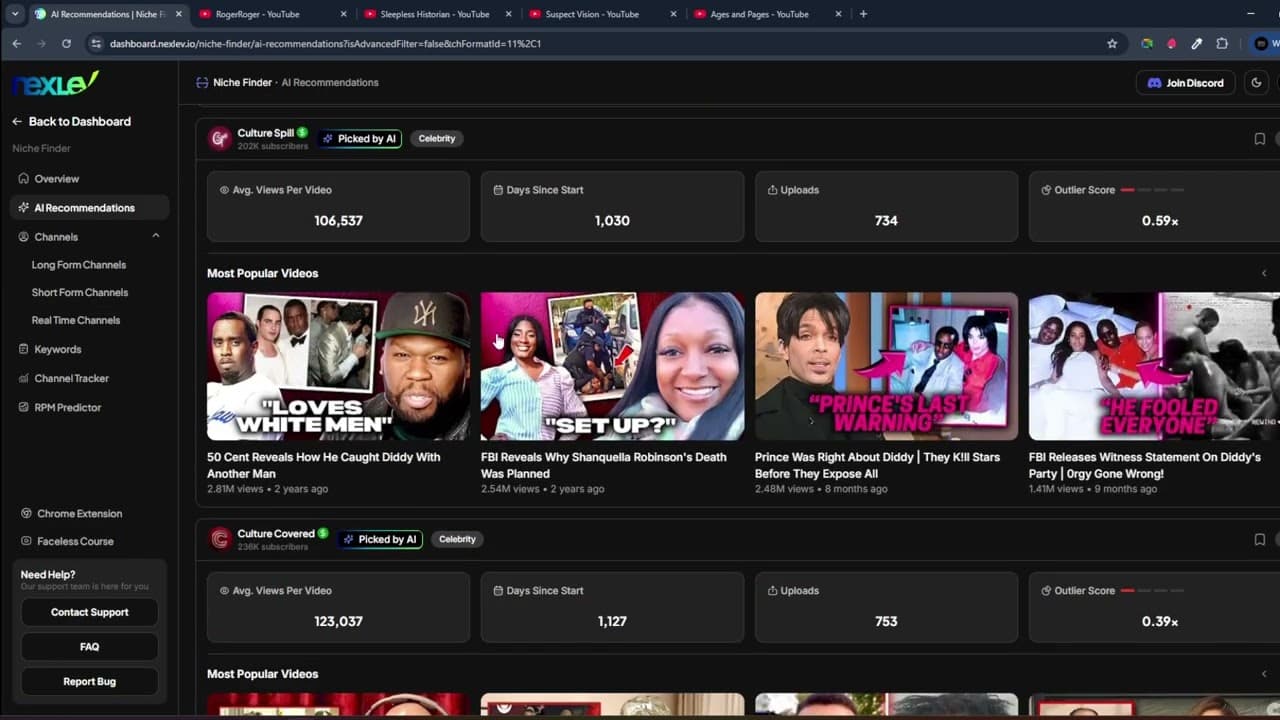
Task: Click the address bar URL
Action: pyautogui.click(x=325, y=44)
